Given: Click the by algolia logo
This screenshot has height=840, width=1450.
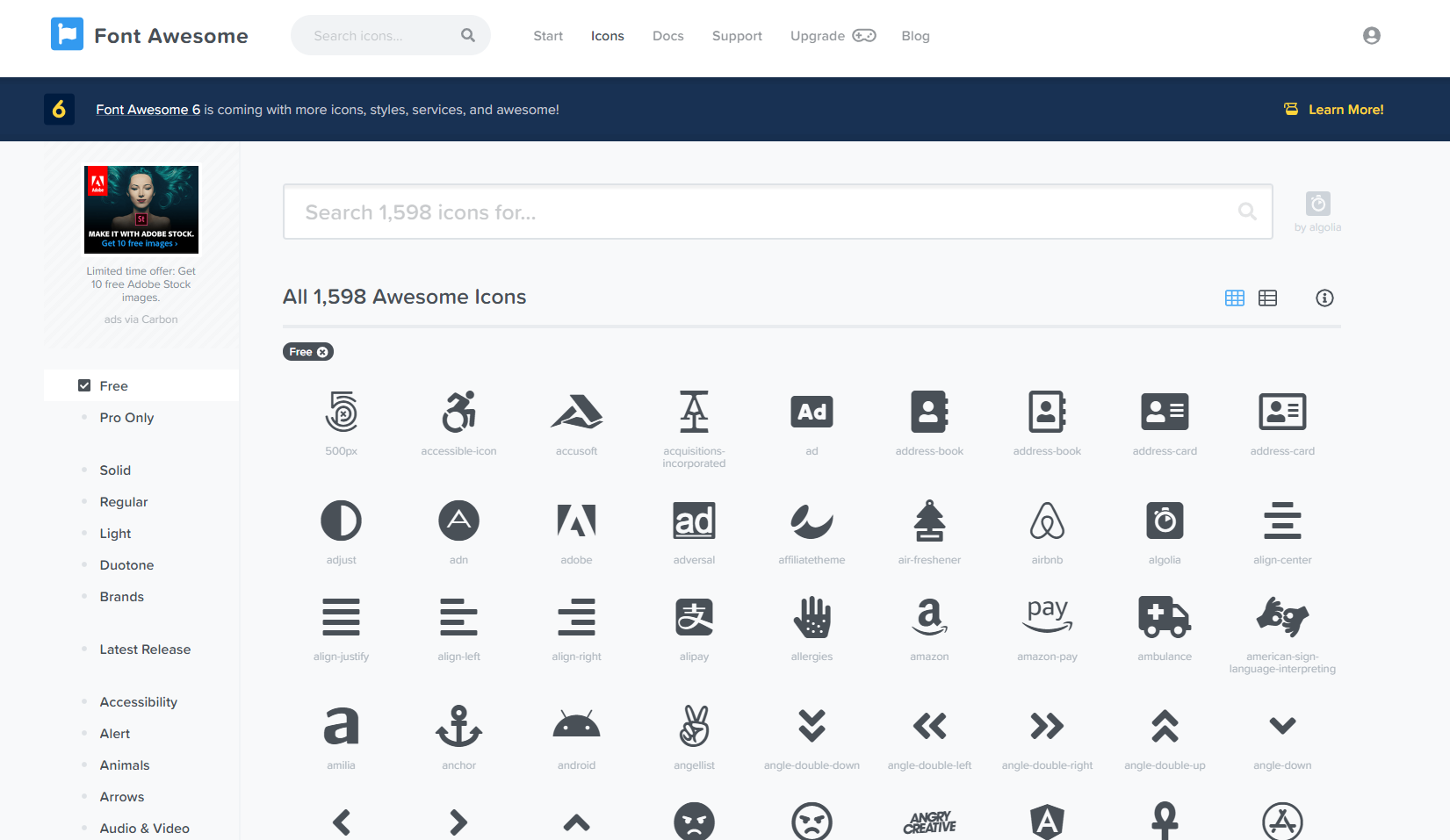Looking at the screenshot, I should (x=1317, y=212).
